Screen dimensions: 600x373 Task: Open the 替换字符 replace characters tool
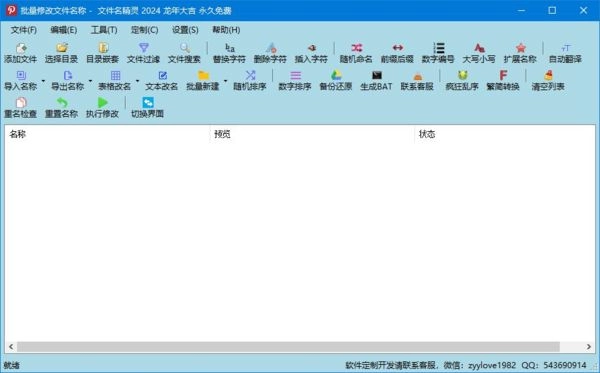[x=229, y=53]
